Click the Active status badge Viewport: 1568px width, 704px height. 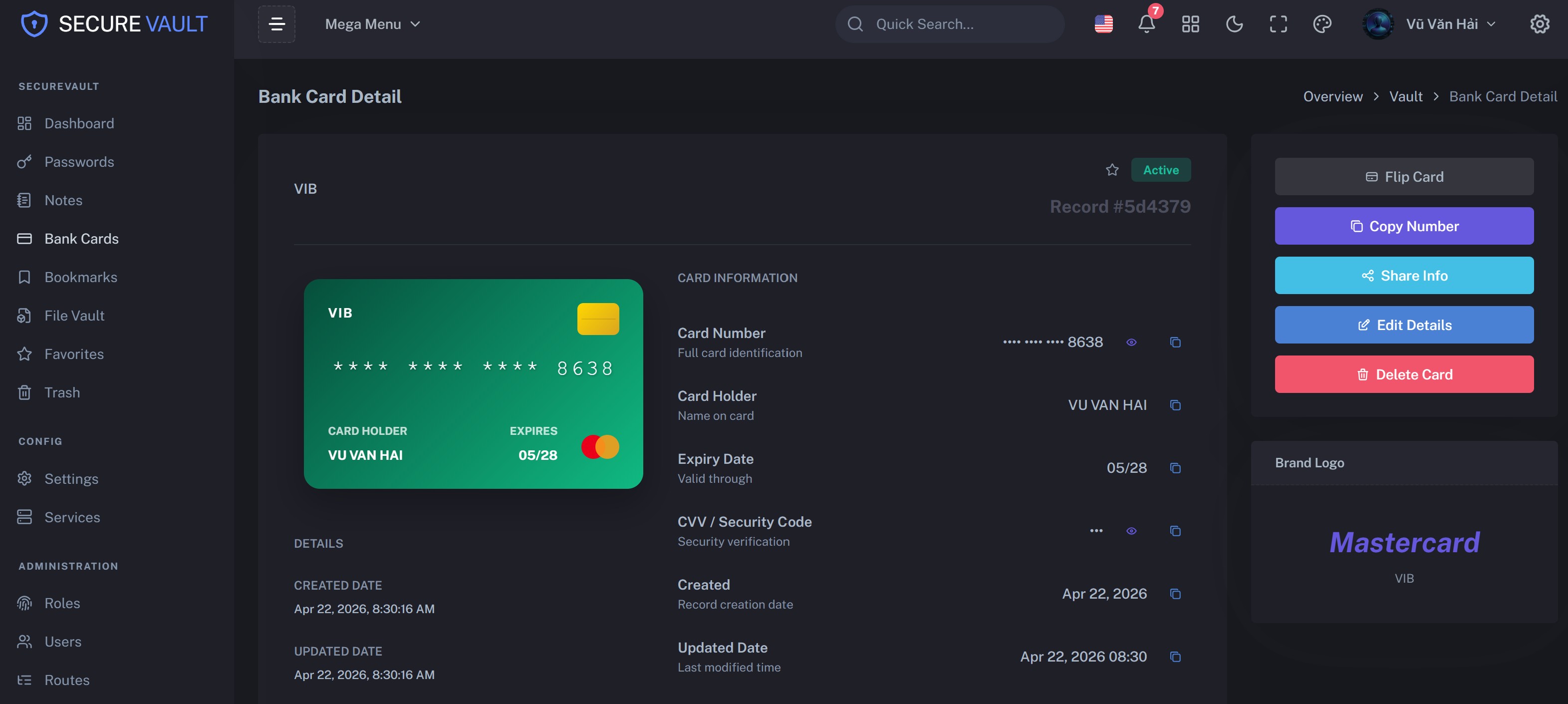[x=1160, y=170]
